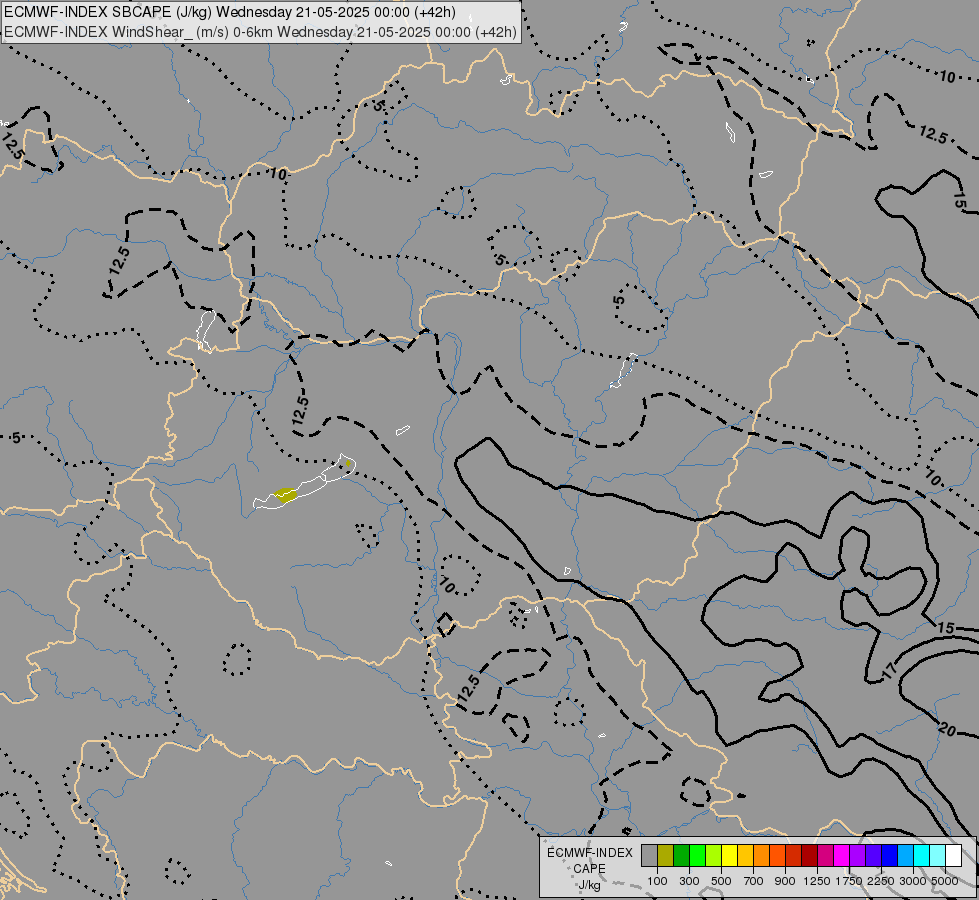Click the olive CAPE patch on the lake

point(286,495)
